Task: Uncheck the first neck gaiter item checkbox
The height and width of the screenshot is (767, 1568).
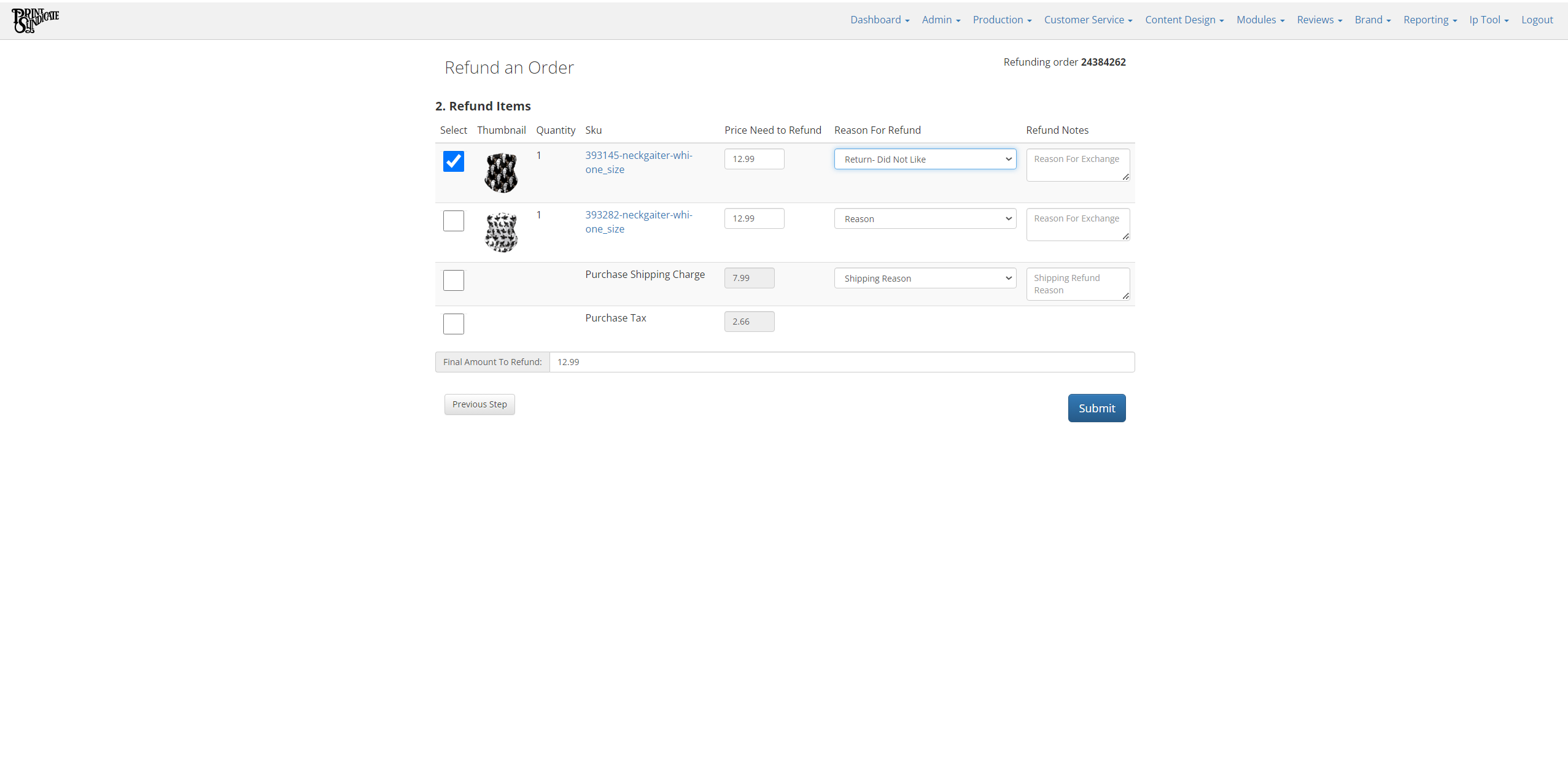Action: (454, 161)
